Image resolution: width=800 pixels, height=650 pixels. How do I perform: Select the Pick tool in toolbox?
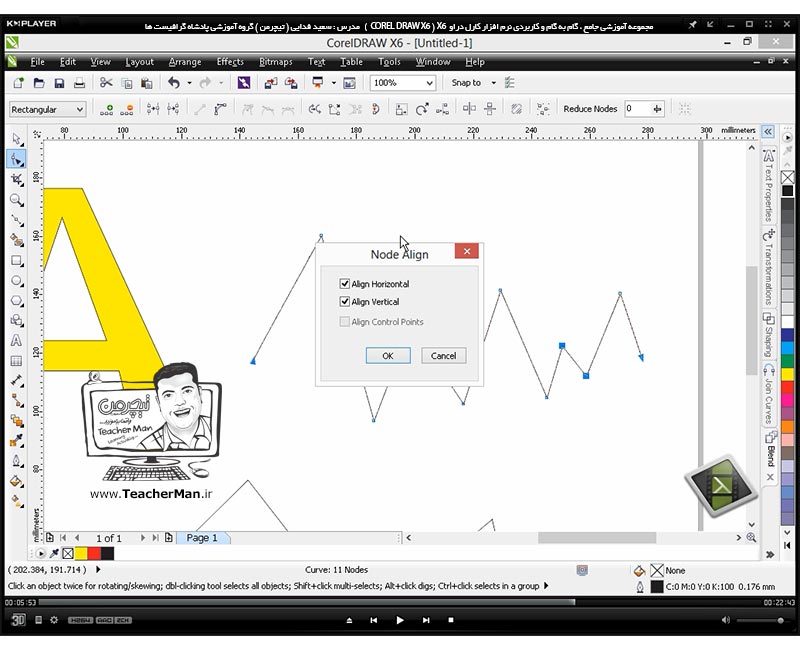click(16, 139)
